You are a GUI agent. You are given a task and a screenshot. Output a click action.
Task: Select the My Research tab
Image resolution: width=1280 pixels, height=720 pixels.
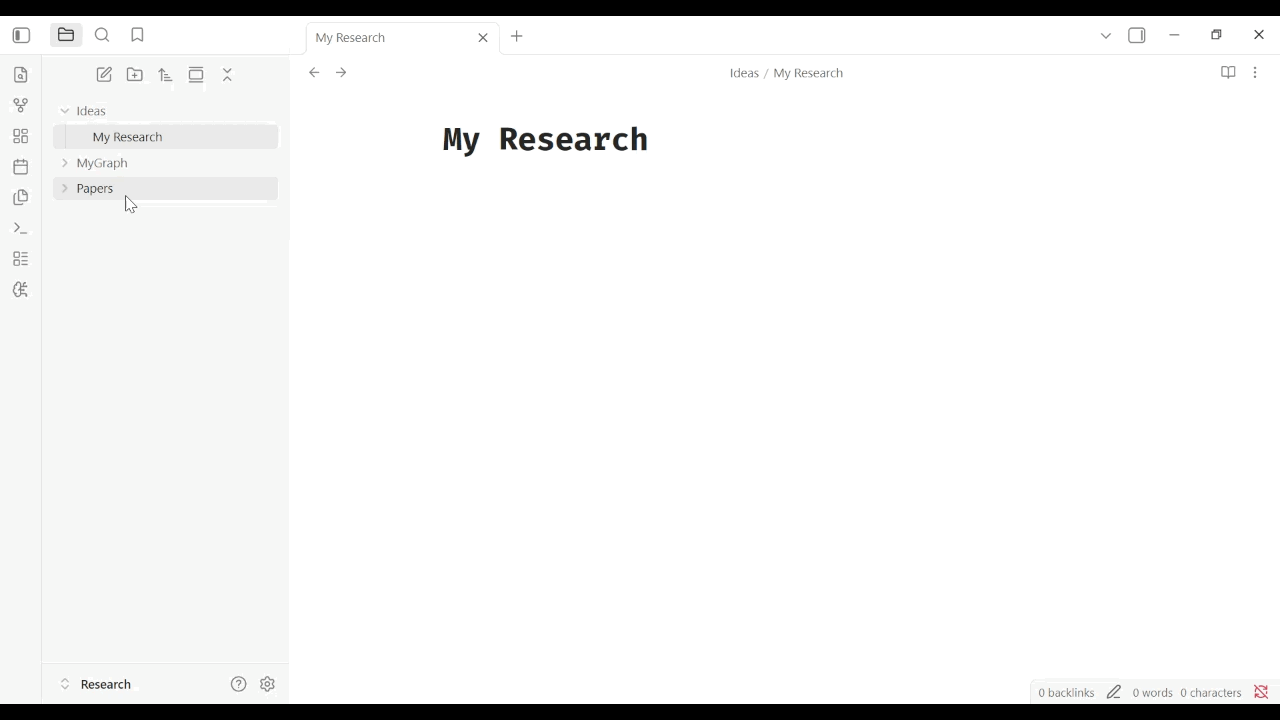[402, 38]
